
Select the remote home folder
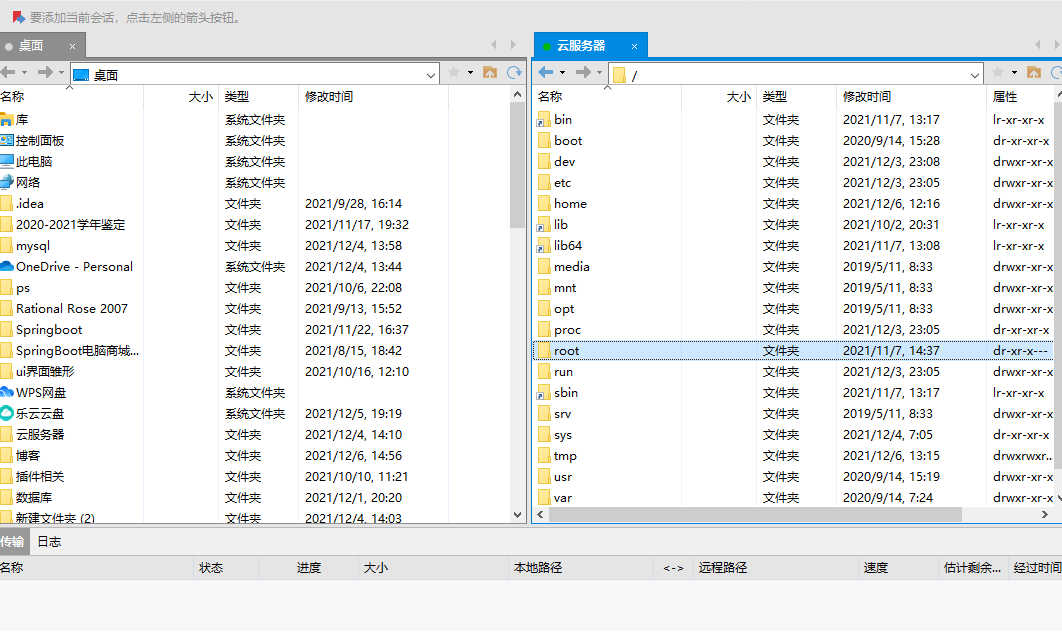coord(562,204)
